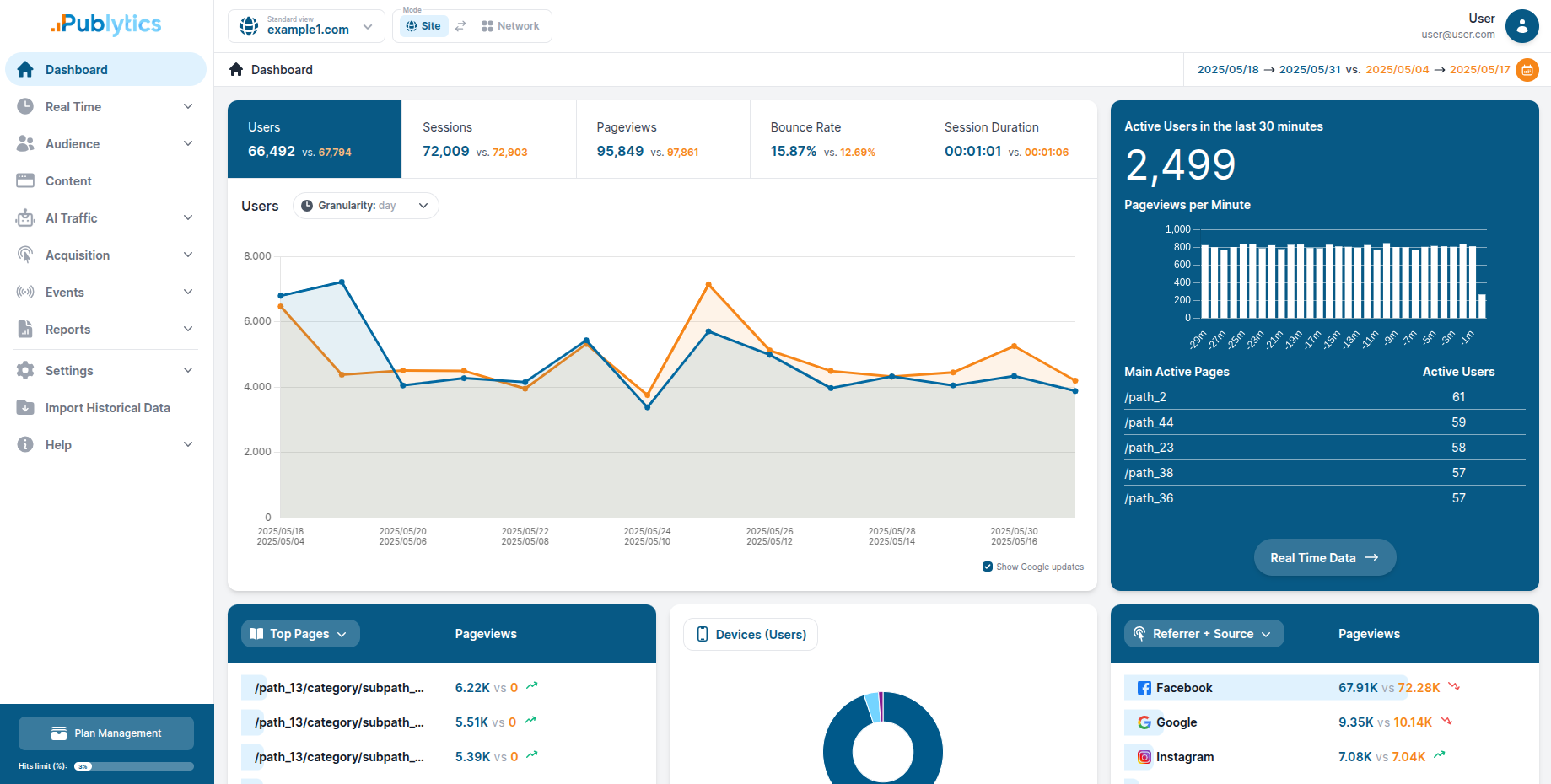Click the Site-Network swap arrows toggle
Screen dimensions: 1551x784
tap(460, 25)
